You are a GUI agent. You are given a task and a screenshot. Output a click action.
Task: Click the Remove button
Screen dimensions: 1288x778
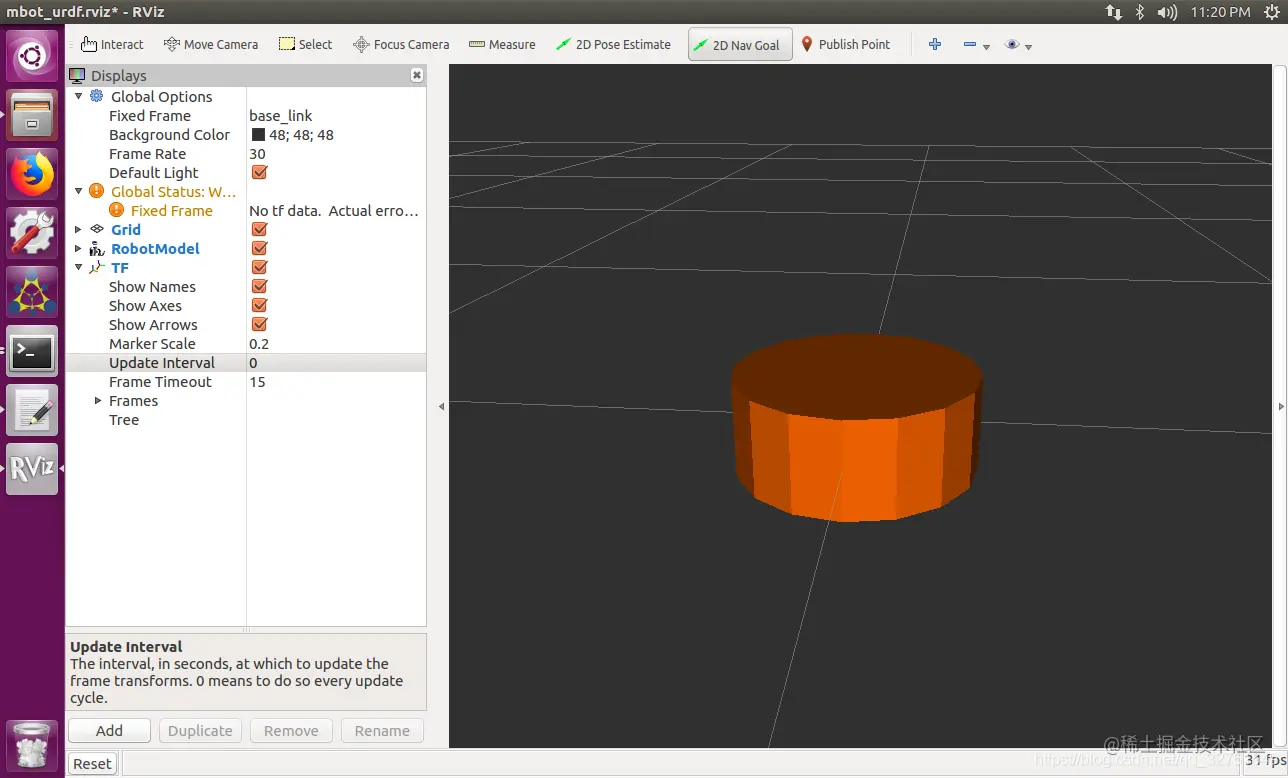[291, 730]
